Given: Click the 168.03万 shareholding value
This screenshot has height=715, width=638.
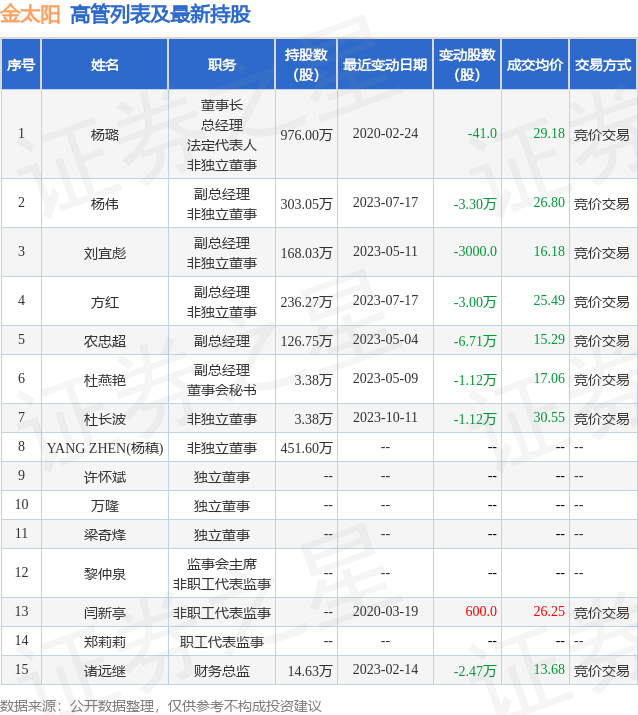Looking at the screenshot, I should pos(306,253).
